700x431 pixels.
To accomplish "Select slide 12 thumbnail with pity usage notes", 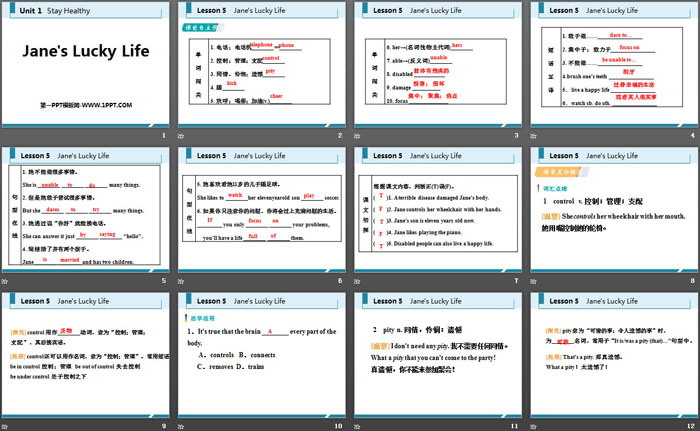I will 614,355.
